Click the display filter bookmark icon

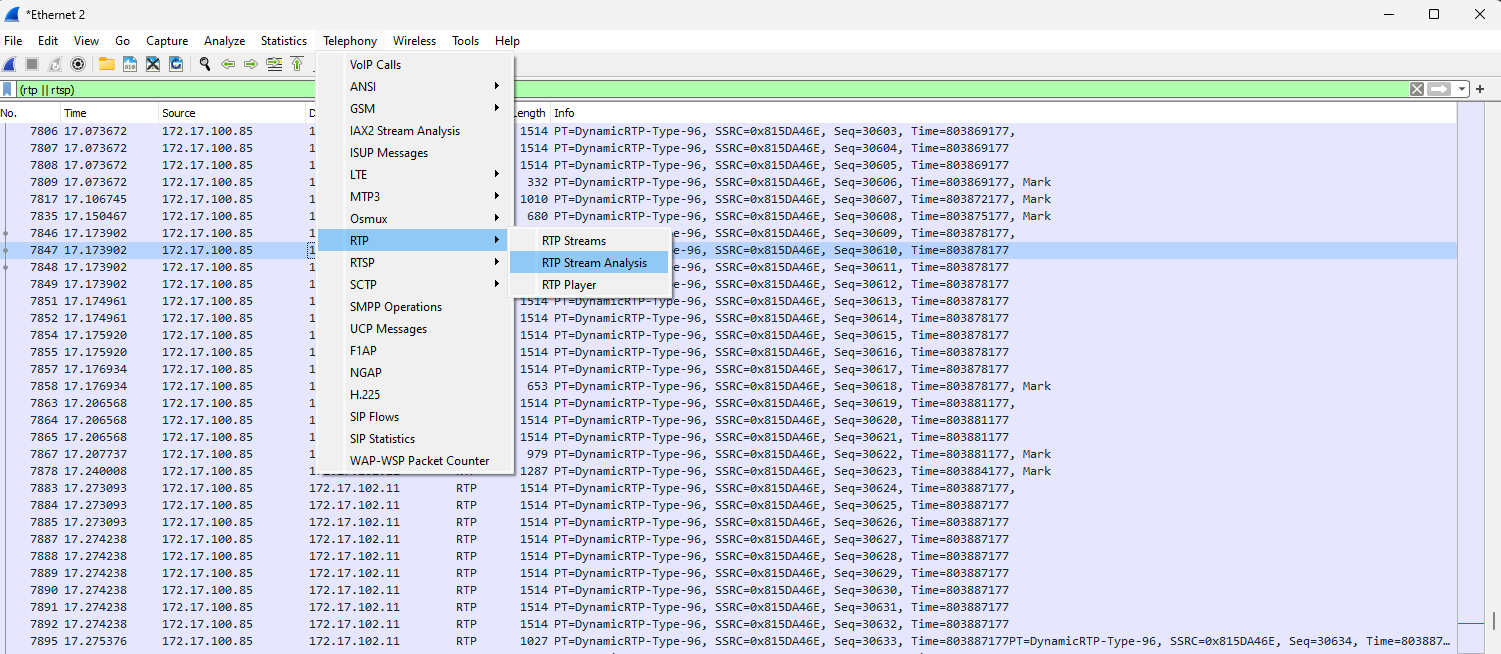(8, 90)
